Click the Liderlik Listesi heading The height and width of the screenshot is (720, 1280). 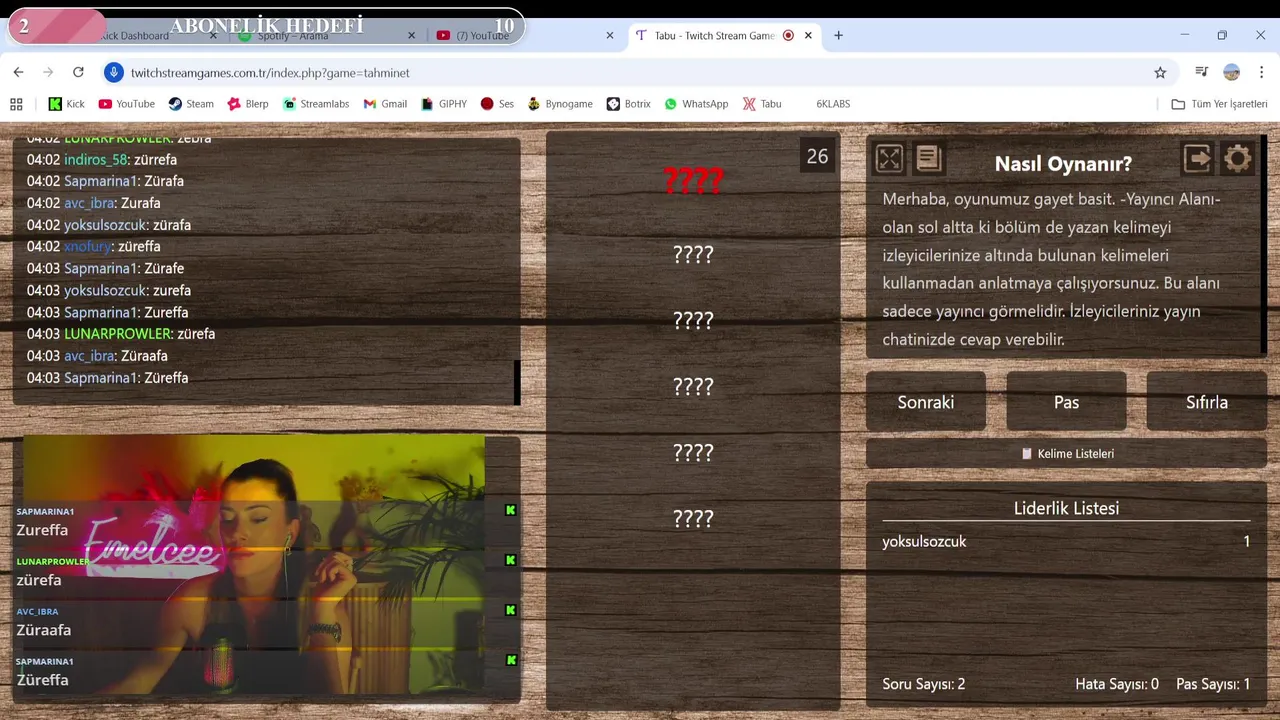point(1066,508)
